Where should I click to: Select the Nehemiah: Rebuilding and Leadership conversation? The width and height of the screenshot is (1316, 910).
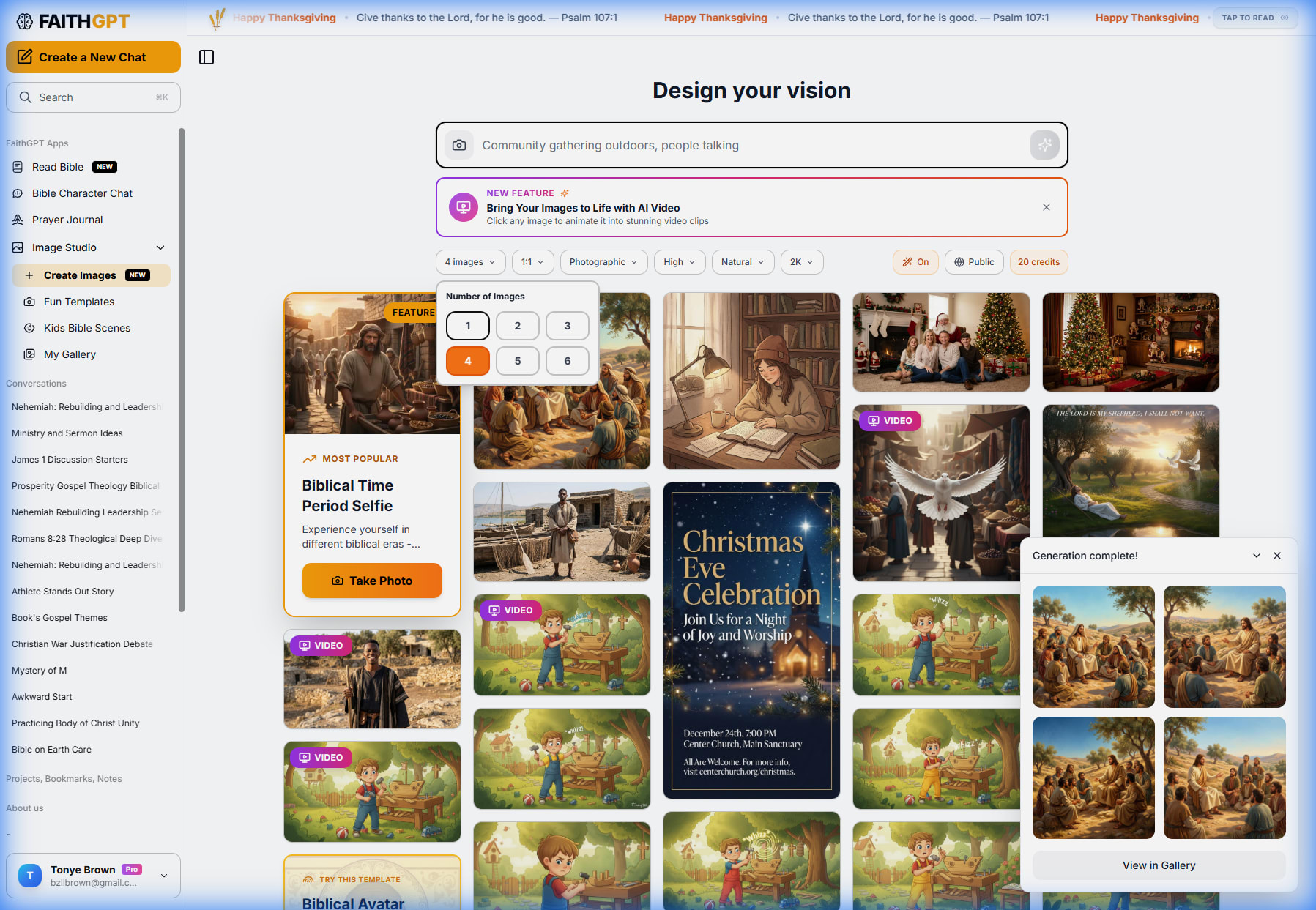(x=86, y=406)
